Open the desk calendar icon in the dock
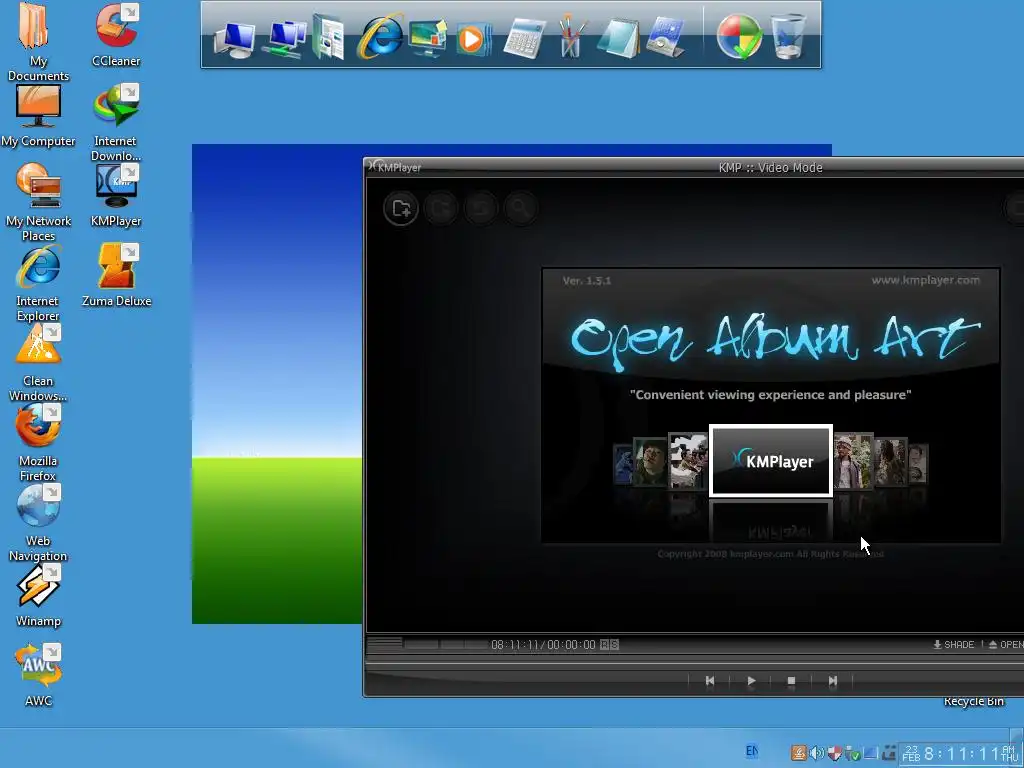This screenshot has width=1024, height=768. pos(665,38)
